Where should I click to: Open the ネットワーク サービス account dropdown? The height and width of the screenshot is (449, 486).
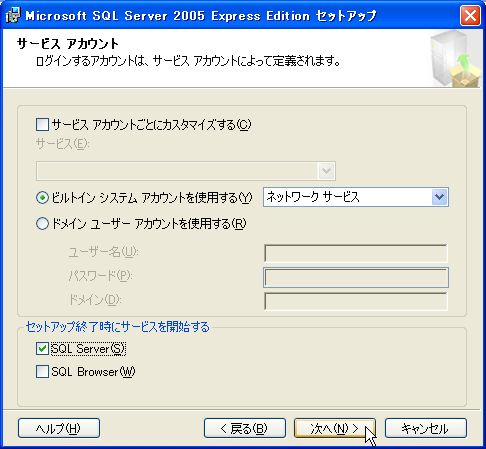click(x=356, y=197)
